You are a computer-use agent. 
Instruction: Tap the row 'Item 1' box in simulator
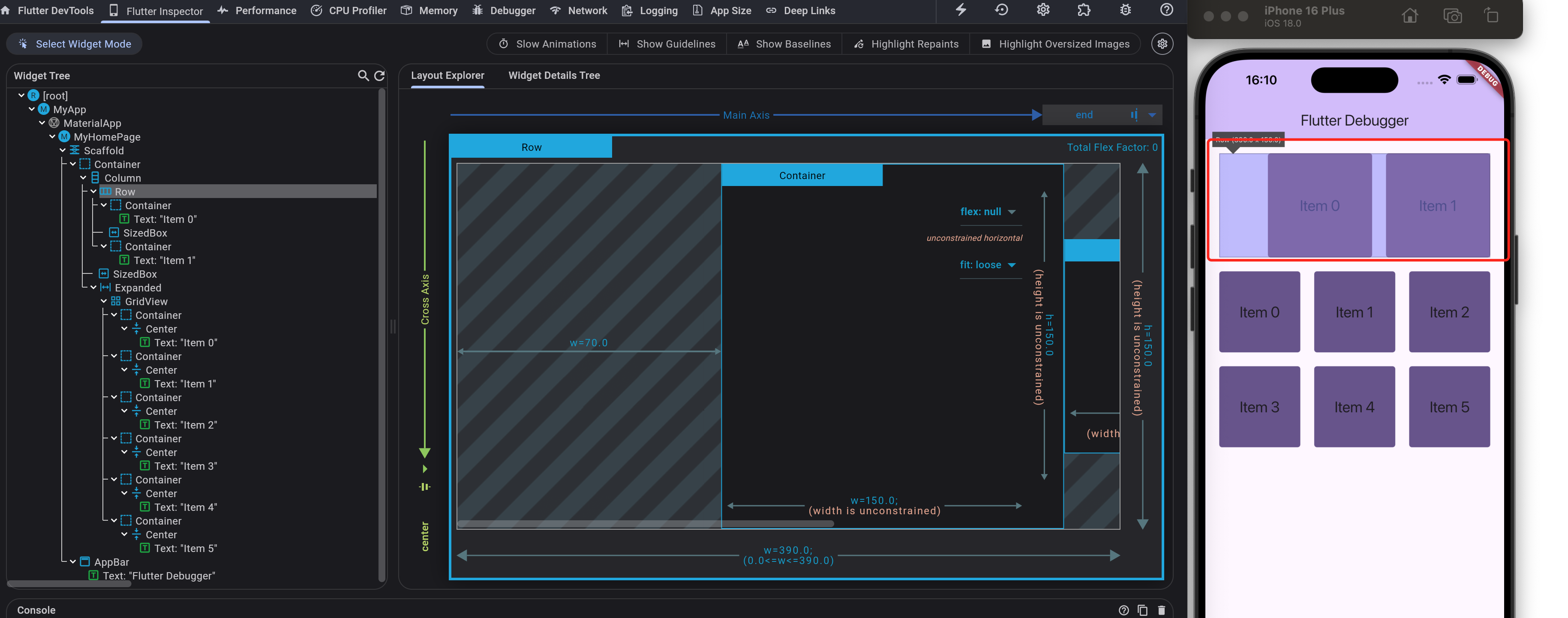click(1438, 206)
